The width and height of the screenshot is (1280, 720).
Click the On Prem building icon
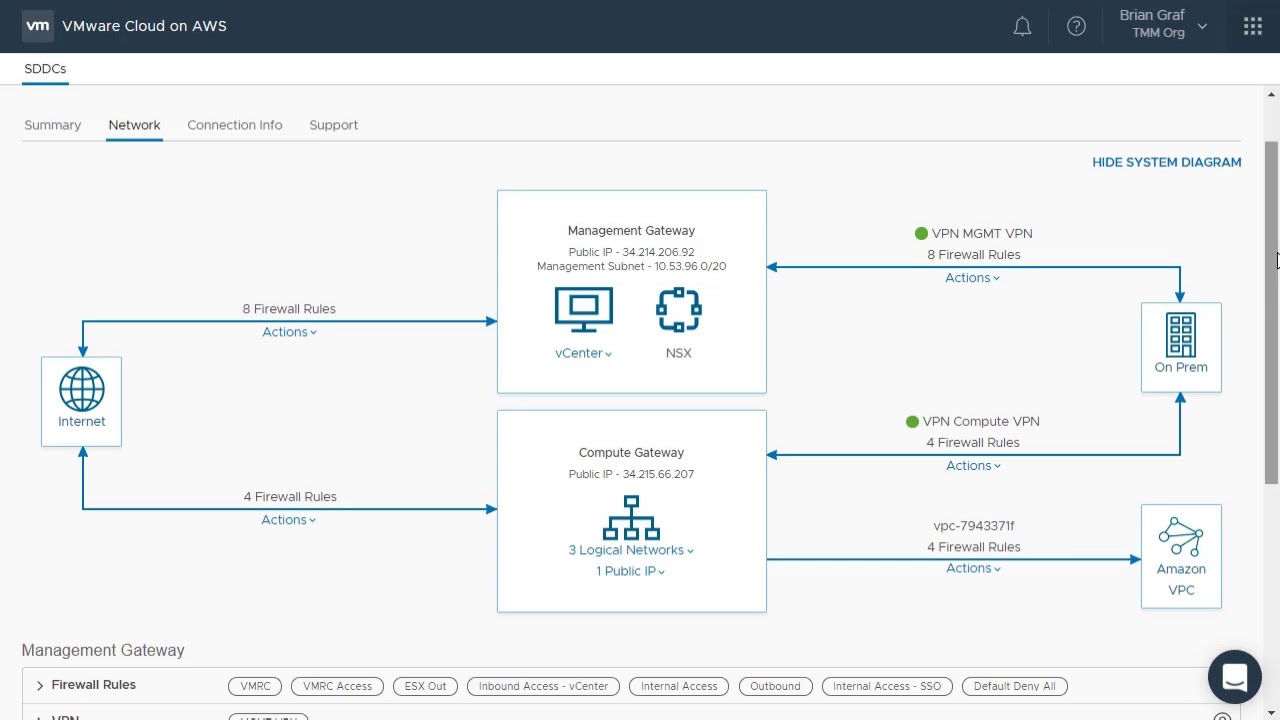(x=1180, y=335)
